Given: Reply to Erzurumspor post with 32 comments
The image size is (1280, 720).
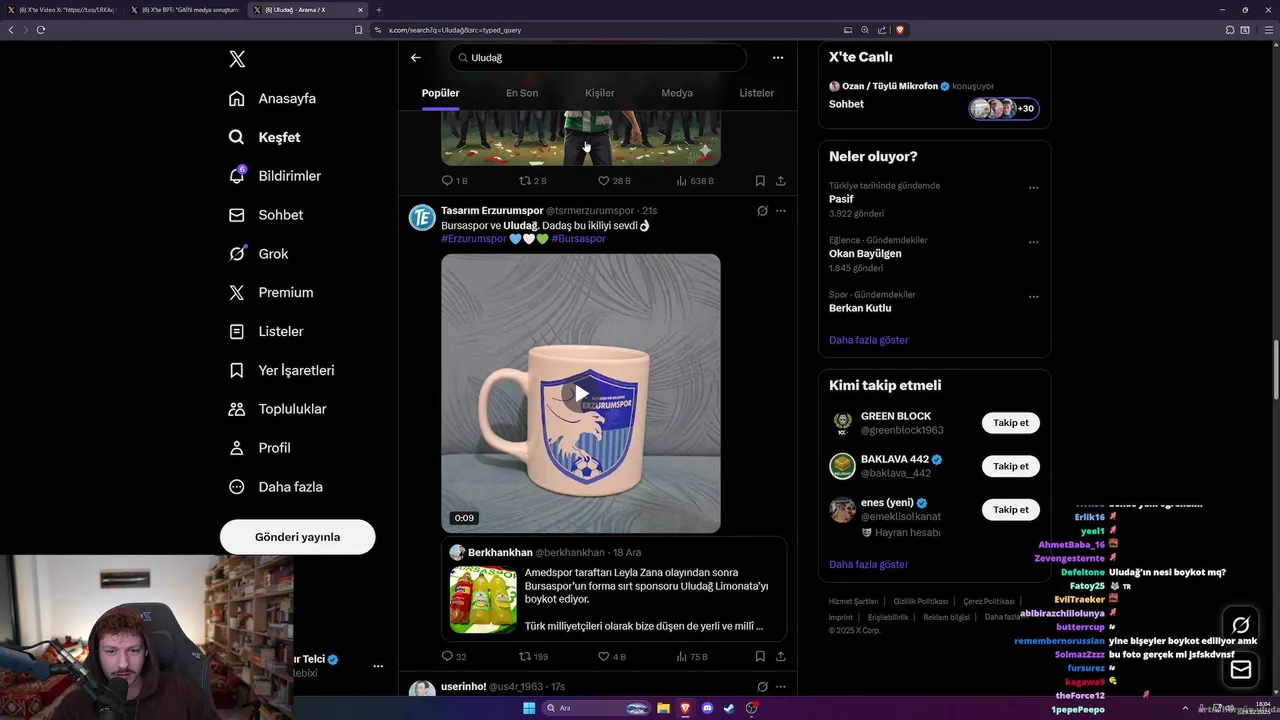Looking at the screenshot, I should 454,657.
